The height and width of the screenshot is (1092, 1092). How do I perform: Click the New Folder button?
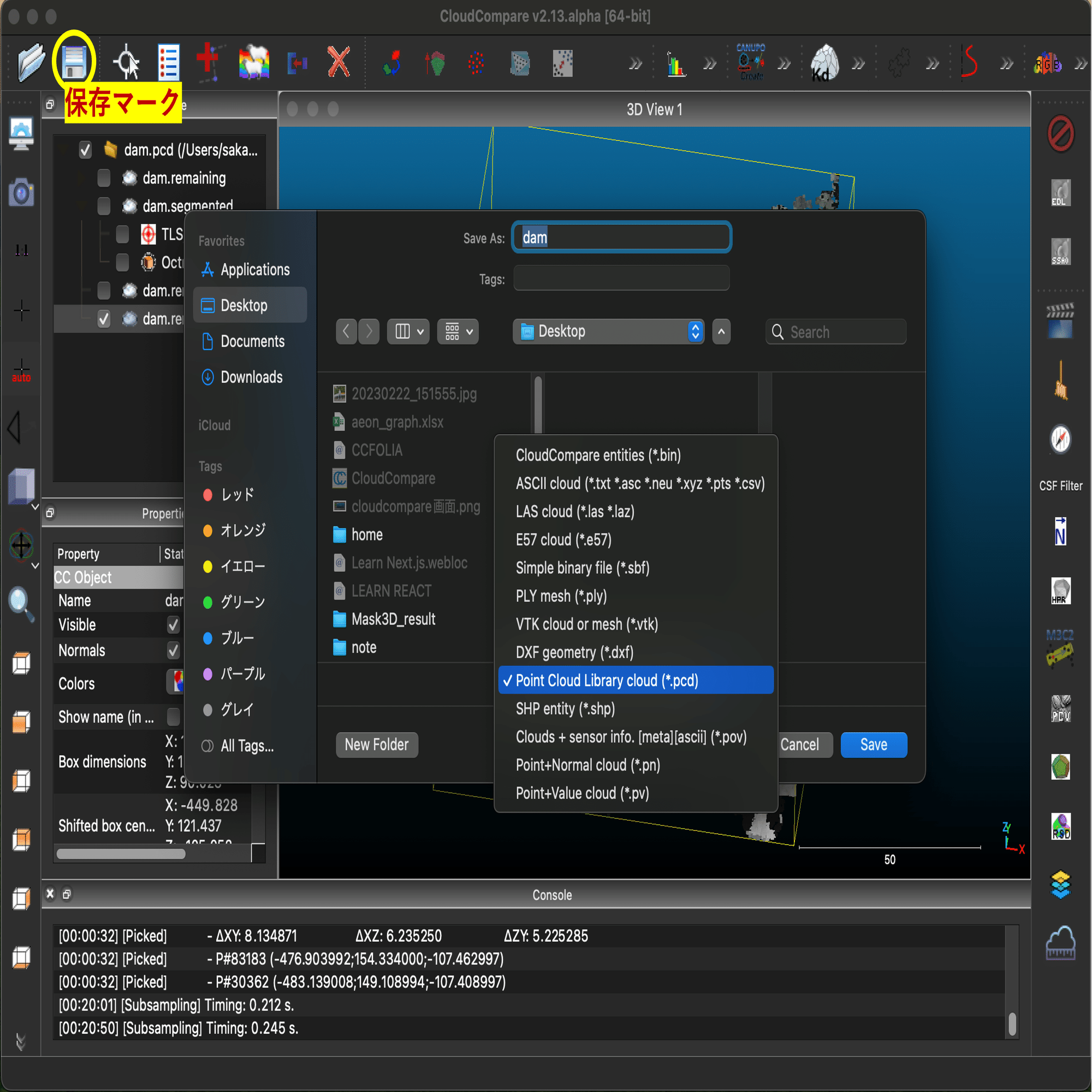pos(376,744)
